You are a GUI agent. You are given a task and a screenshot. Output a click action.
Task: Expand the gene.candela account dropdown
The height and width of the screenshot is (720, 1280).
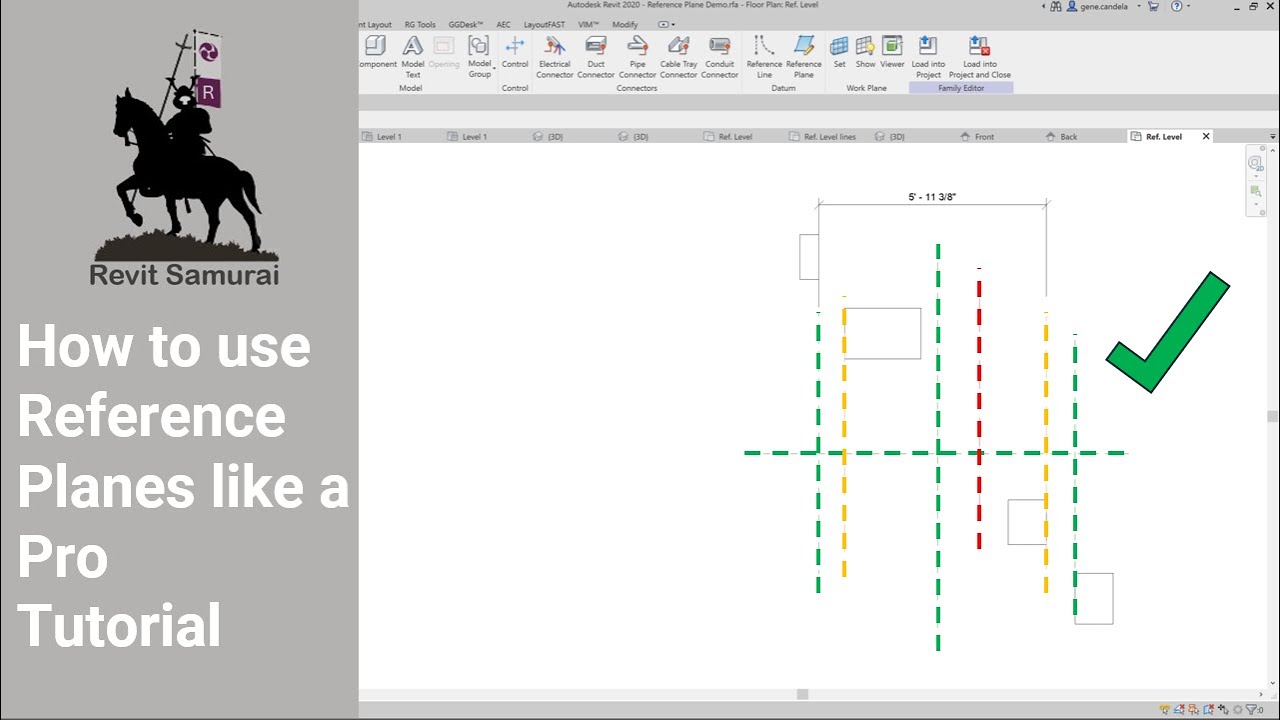tap(1139, 6)
